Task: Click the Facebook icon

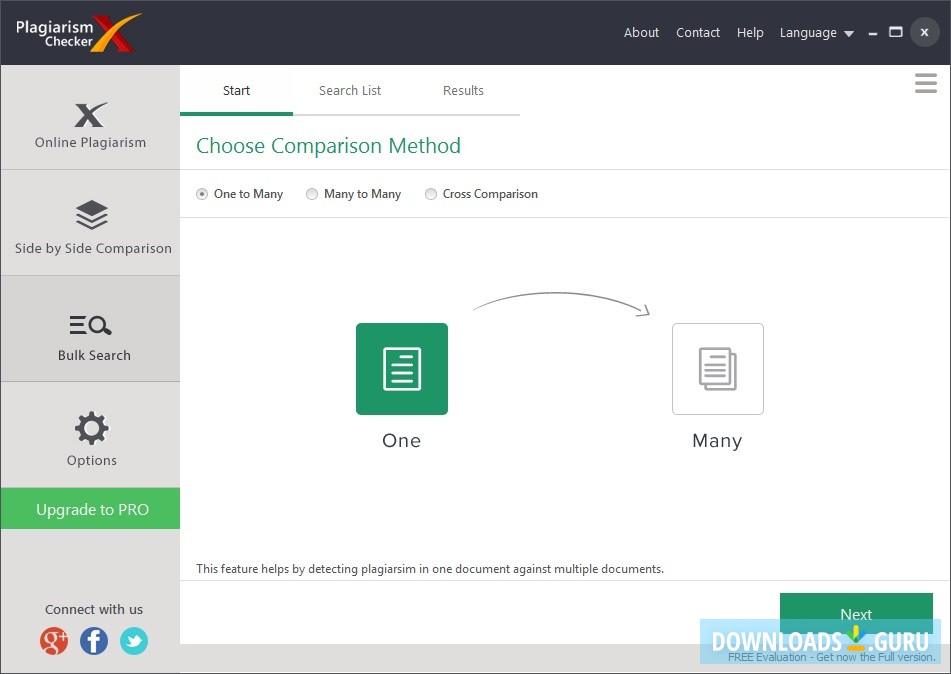Action: point(94,641)
